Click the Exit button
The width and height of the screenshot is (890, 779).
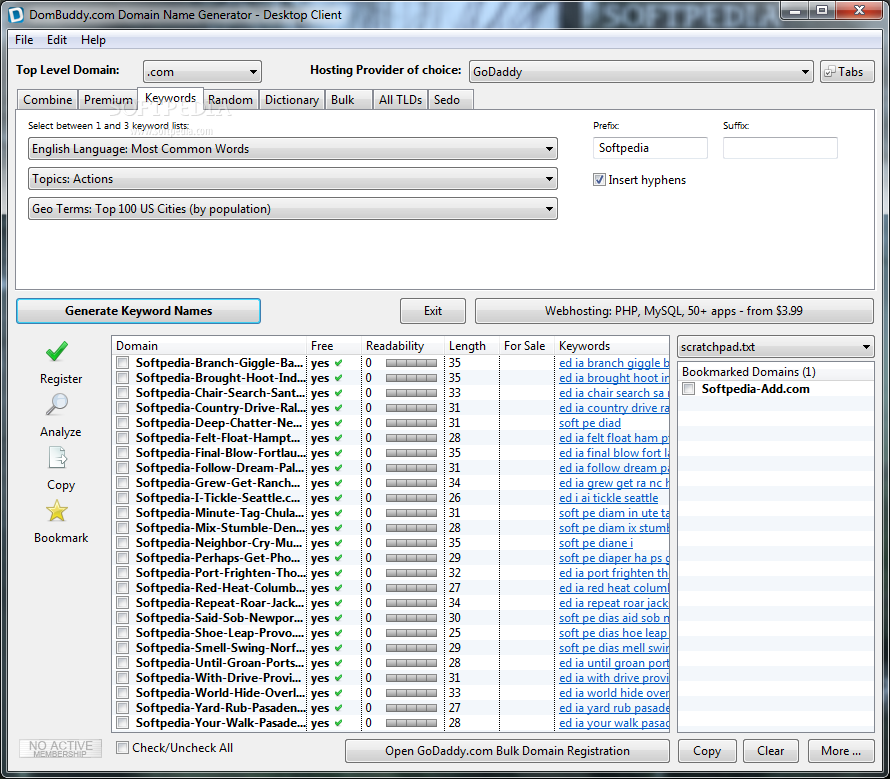coord(433,311)
